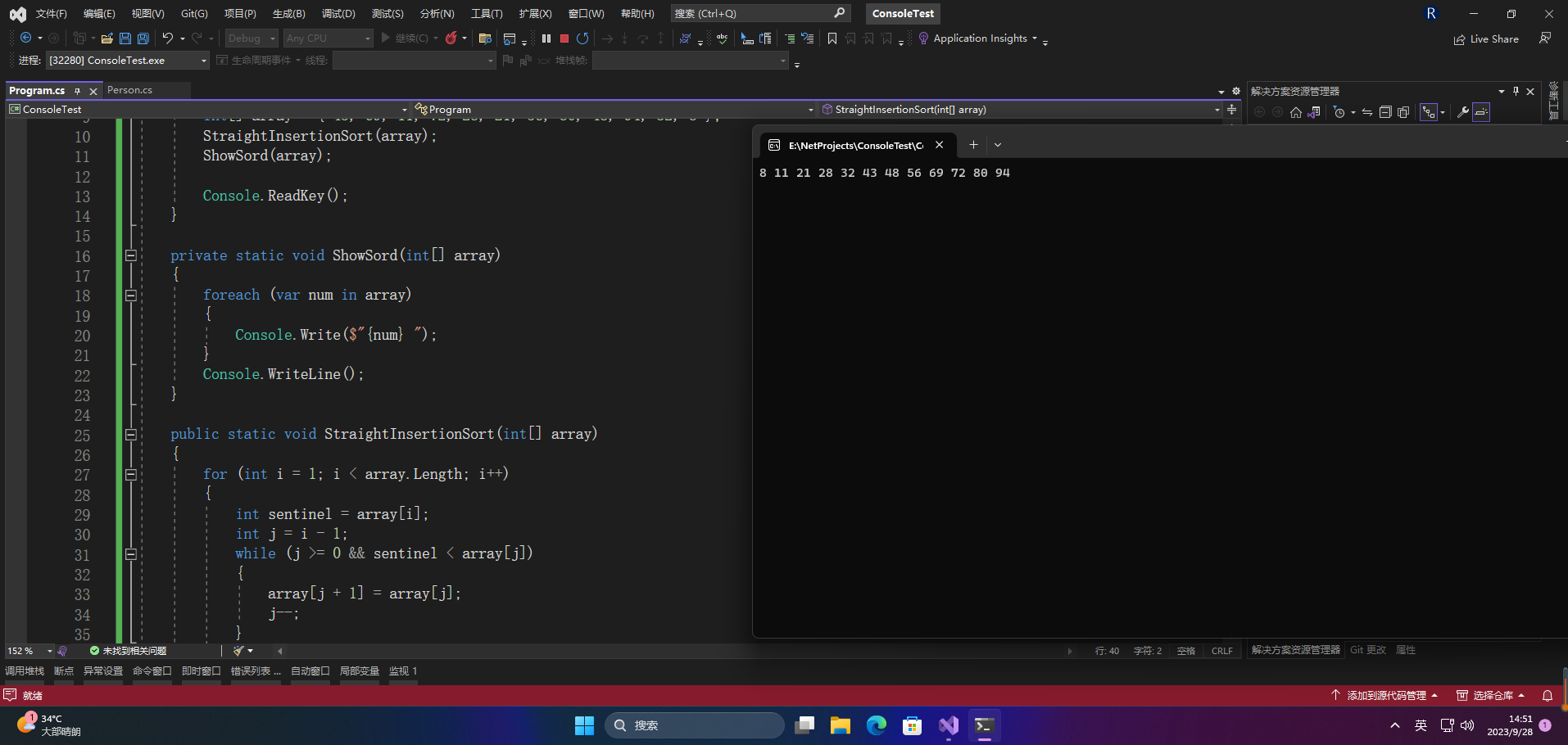Stop debugging with the red square icon

pos(564,38)
